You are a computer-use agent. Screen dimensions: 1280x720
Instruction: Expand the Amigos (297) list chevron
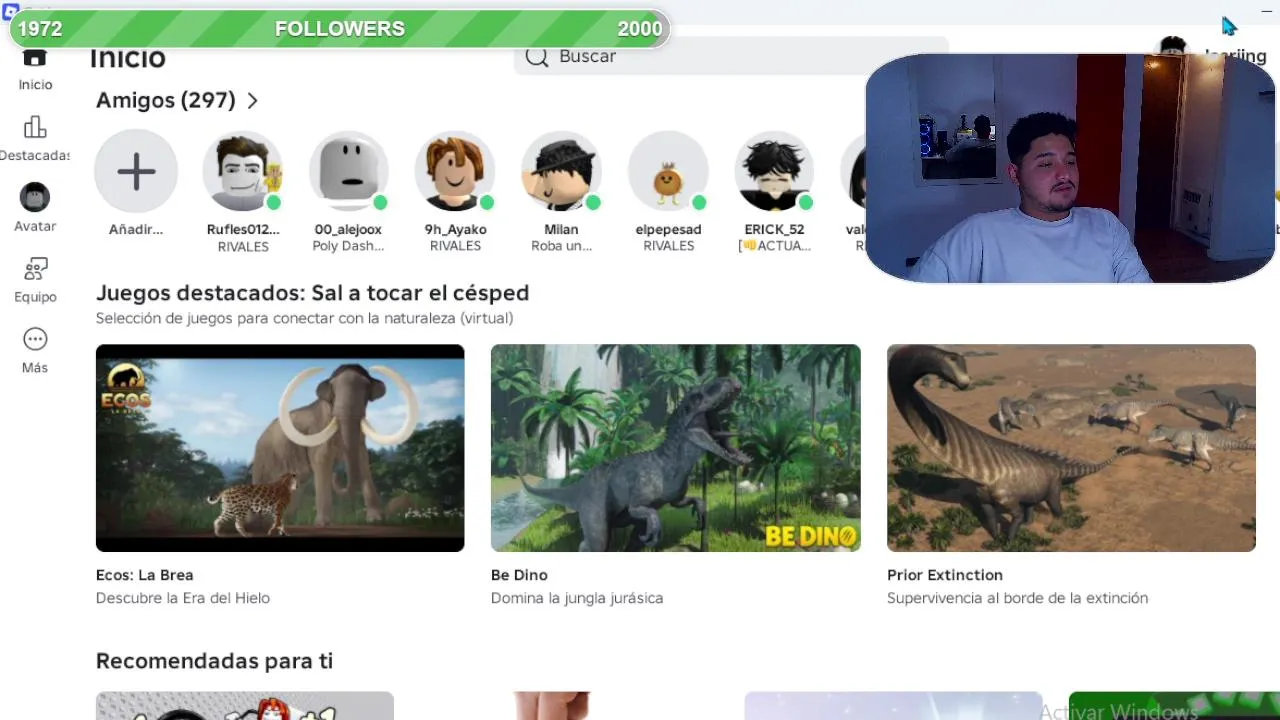(x=252, y=100)
